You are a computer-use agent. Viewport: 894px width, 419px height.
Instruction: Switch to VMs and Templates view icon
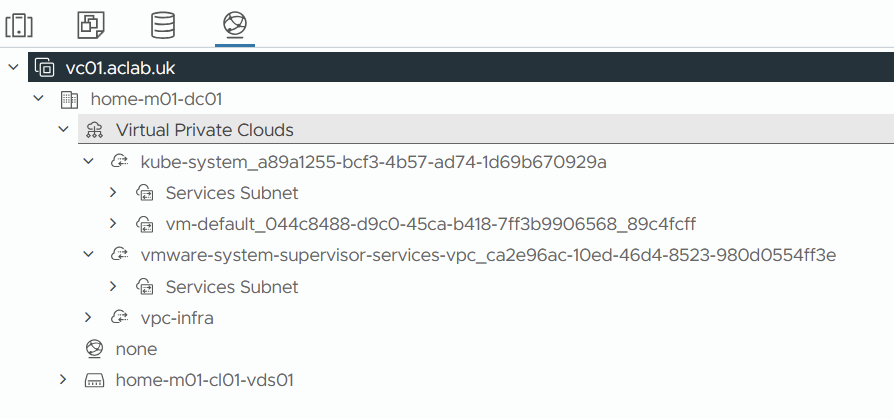coord(91,22)
